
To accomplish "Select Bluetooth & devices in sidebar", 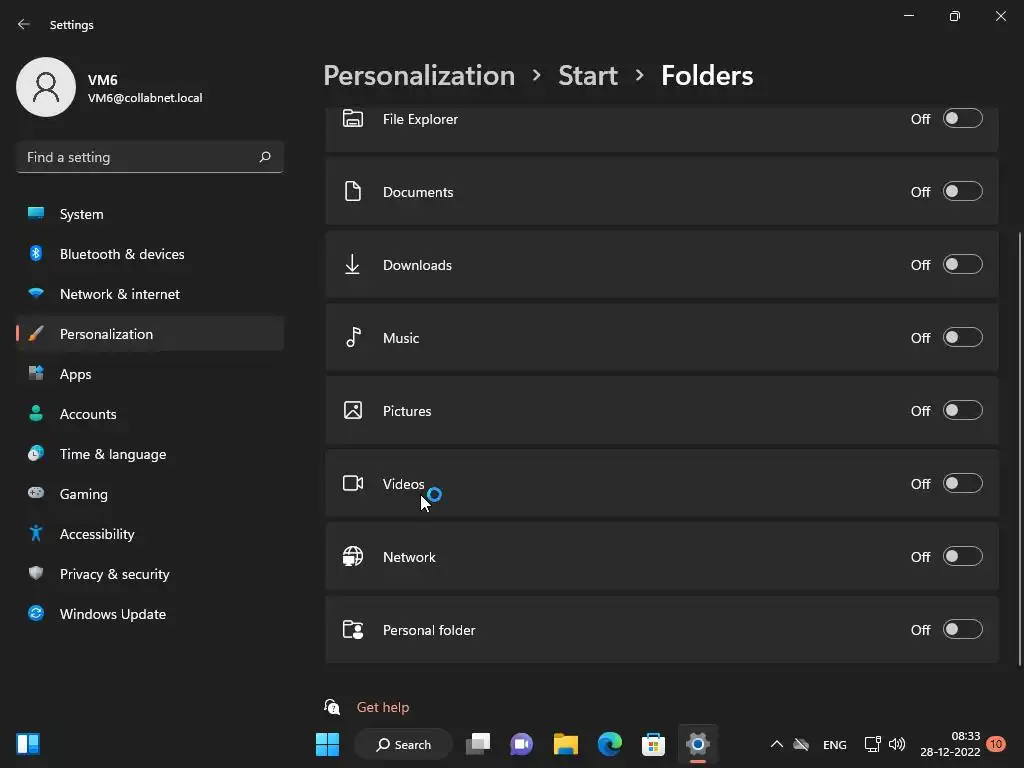I will click(x=121, y=254).
